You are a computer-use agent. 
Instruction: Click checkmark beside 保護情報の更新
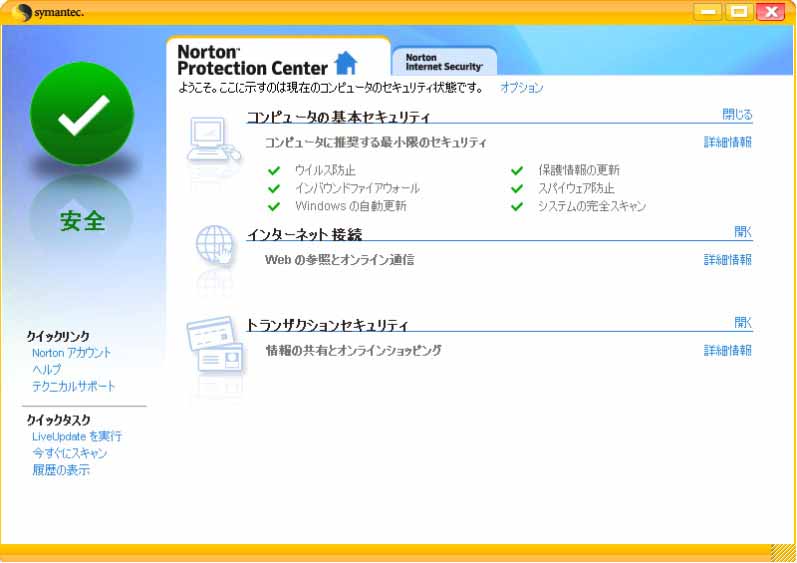[x=517, y=170]
